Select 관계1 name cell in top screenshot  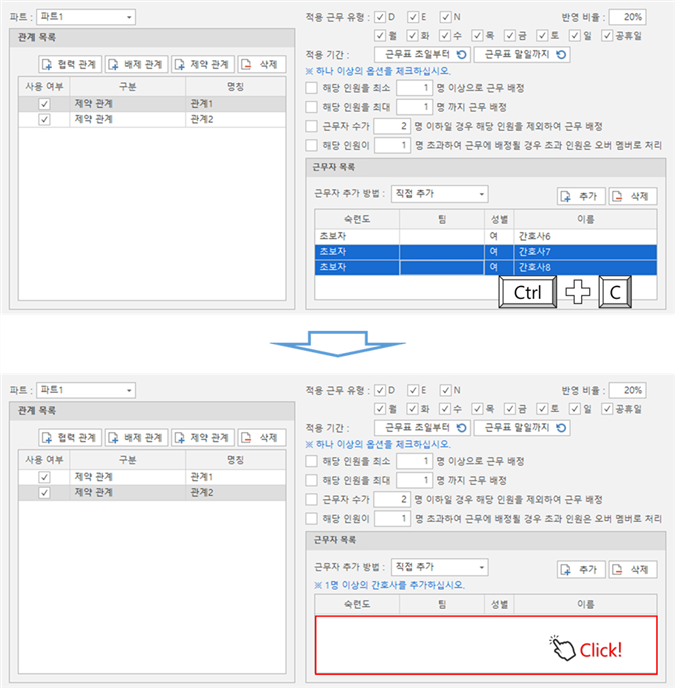[235, 104]
